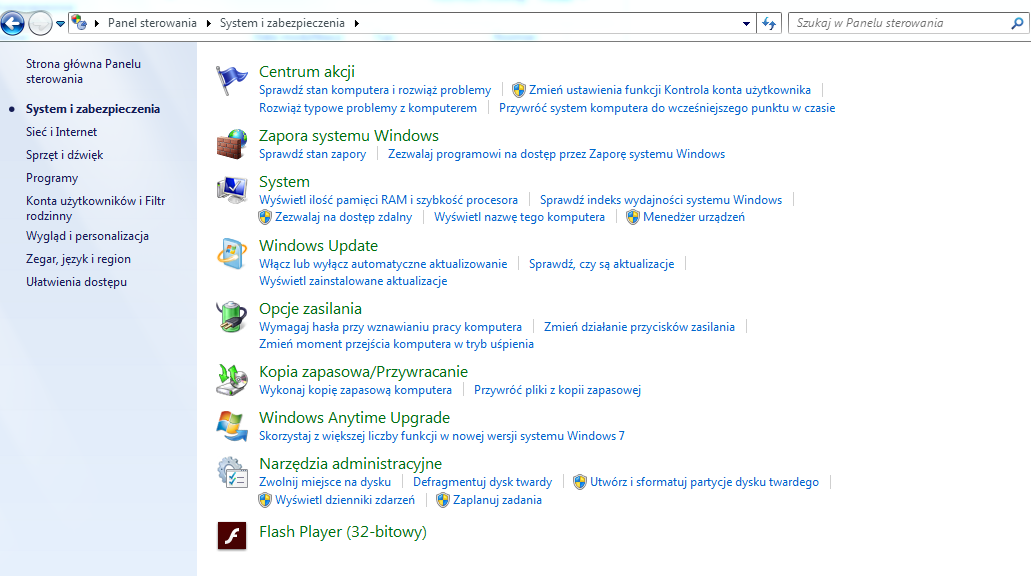Click Rozwiąż typowe problemy z komputerem

(x=368, y=108)
